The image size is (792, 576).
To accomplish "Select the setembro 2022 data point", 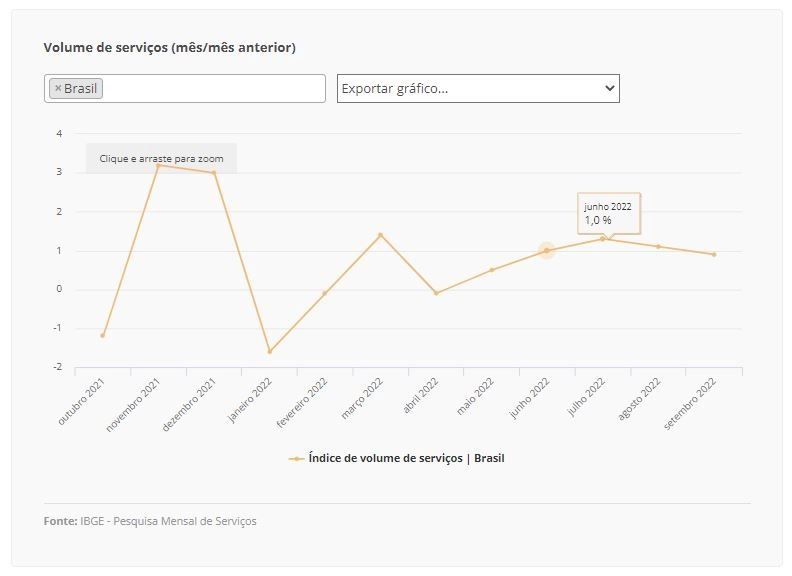I will click(x=714, y=255).
